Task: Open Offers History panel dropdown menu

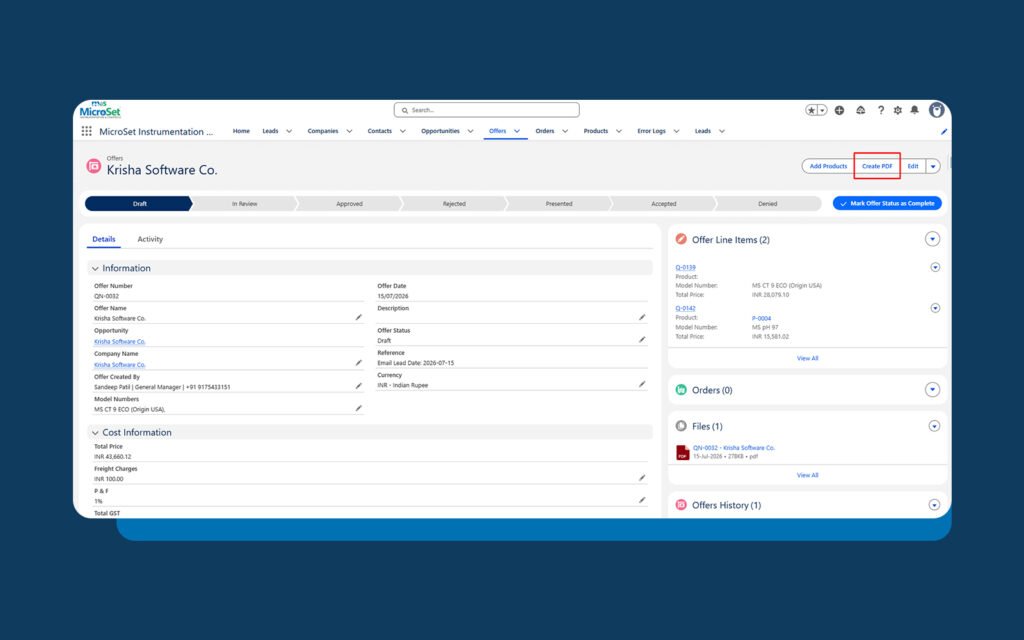Action: point(935,505)
